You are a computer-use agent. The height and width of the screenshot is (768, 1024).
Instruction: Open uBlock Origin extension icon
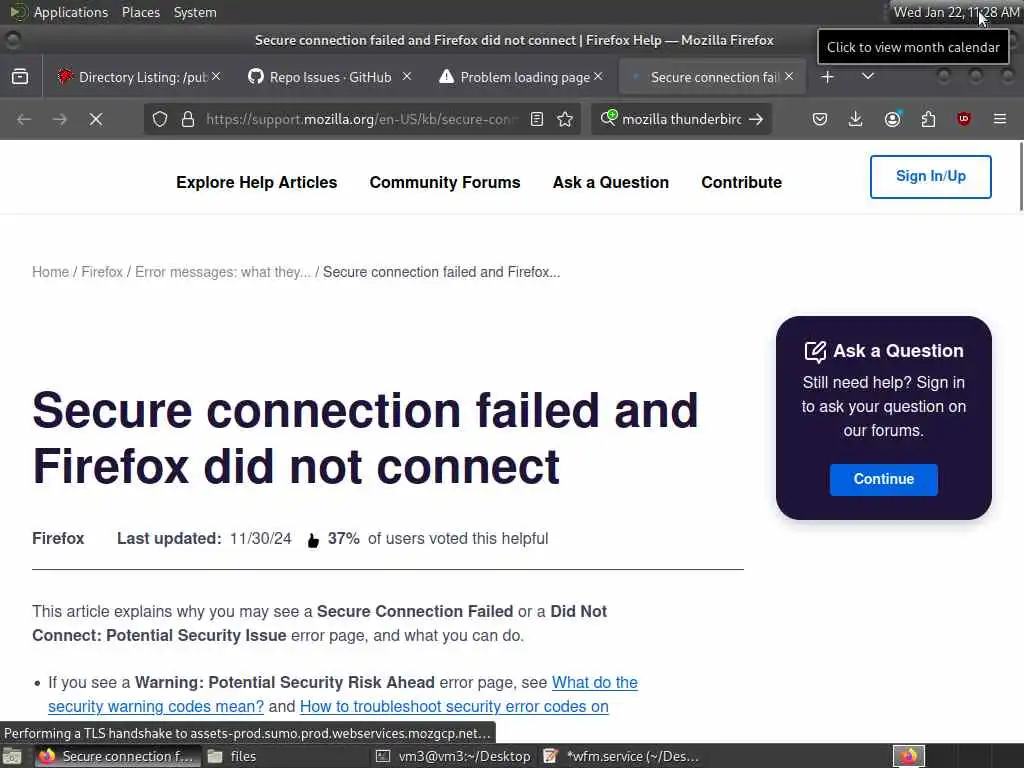pyautogui.click(x=963, y=119)
